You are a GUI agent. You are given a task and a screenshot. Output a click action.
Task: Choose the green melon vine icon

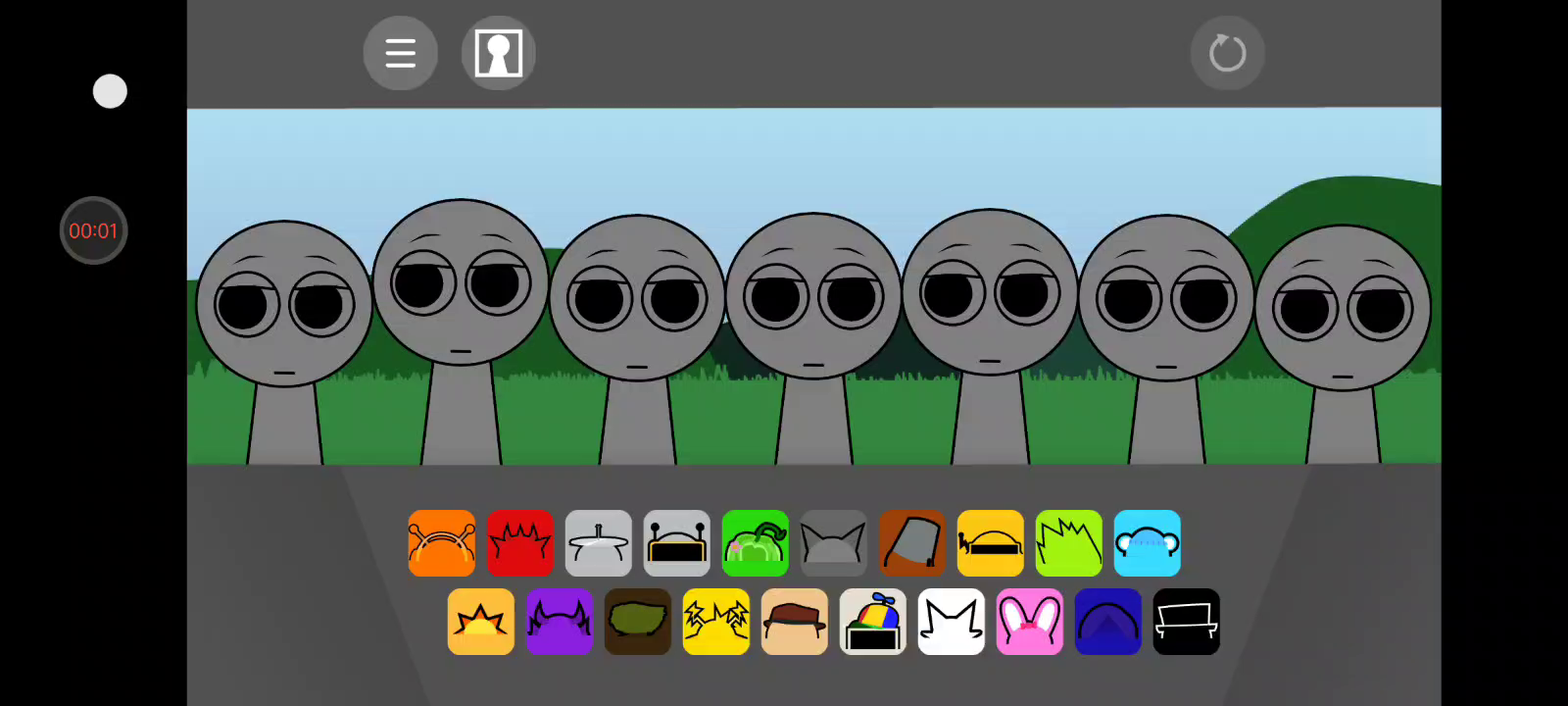point(756,543)
